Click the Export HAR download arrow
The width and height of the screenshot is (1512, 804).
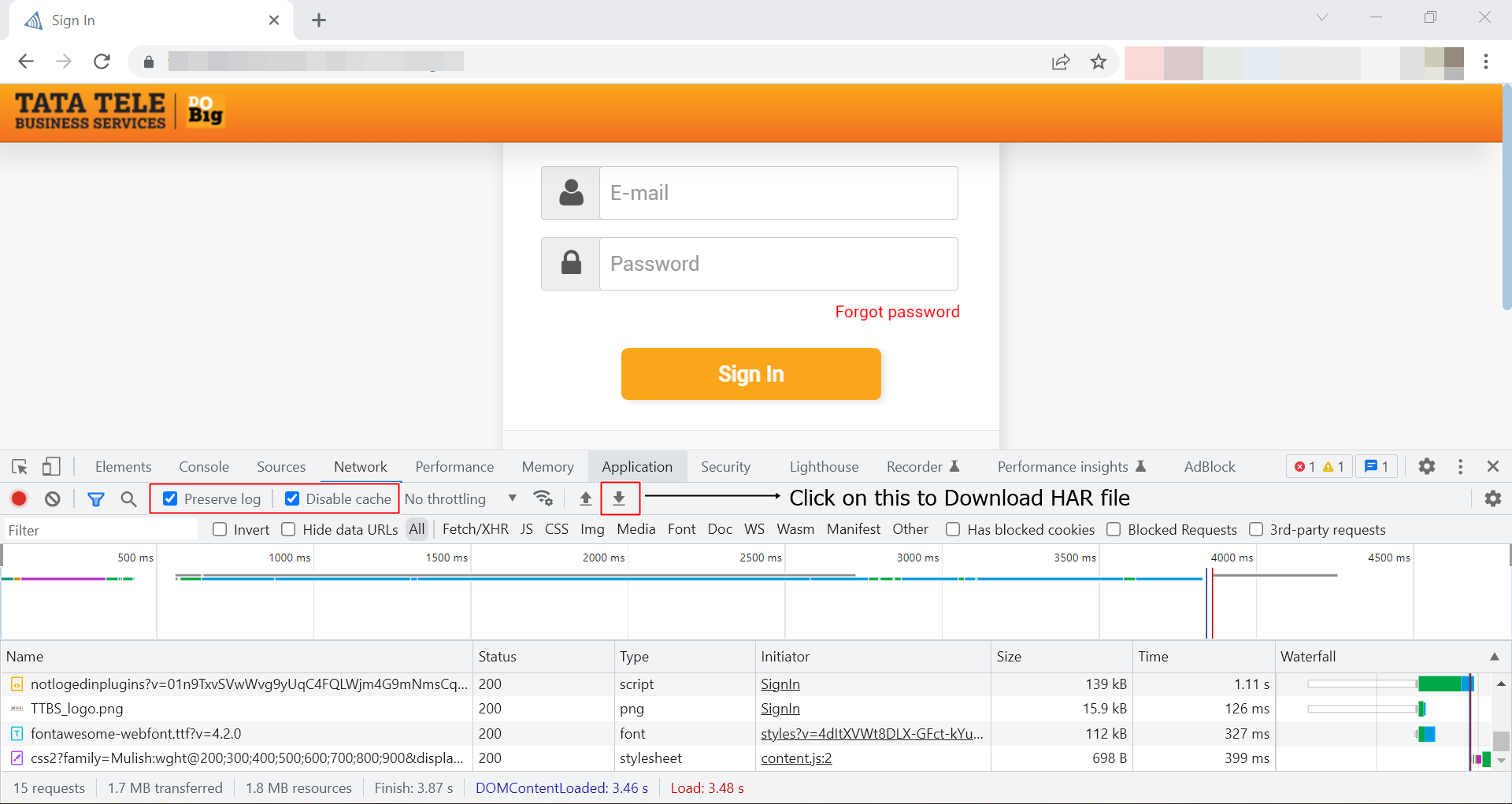click(x=619, y=498)
